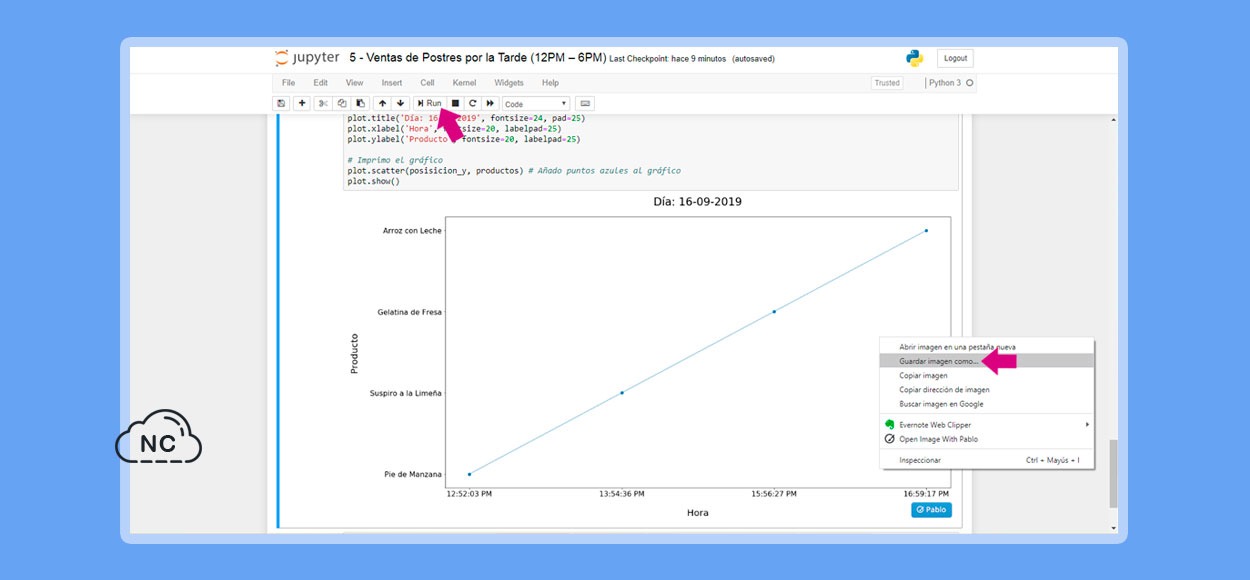Viewport: 1250px width, 580px height.
Task: Click the scroll-down arrow of the page scrollbar
Action: click(1114, 527)
